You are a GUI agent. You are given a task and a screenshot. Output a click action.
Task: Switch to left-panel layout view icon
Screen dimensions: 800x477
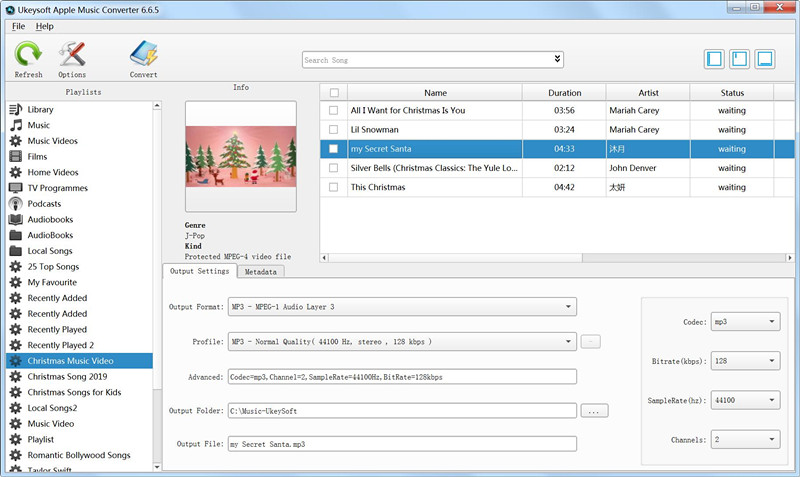(714, 59)
